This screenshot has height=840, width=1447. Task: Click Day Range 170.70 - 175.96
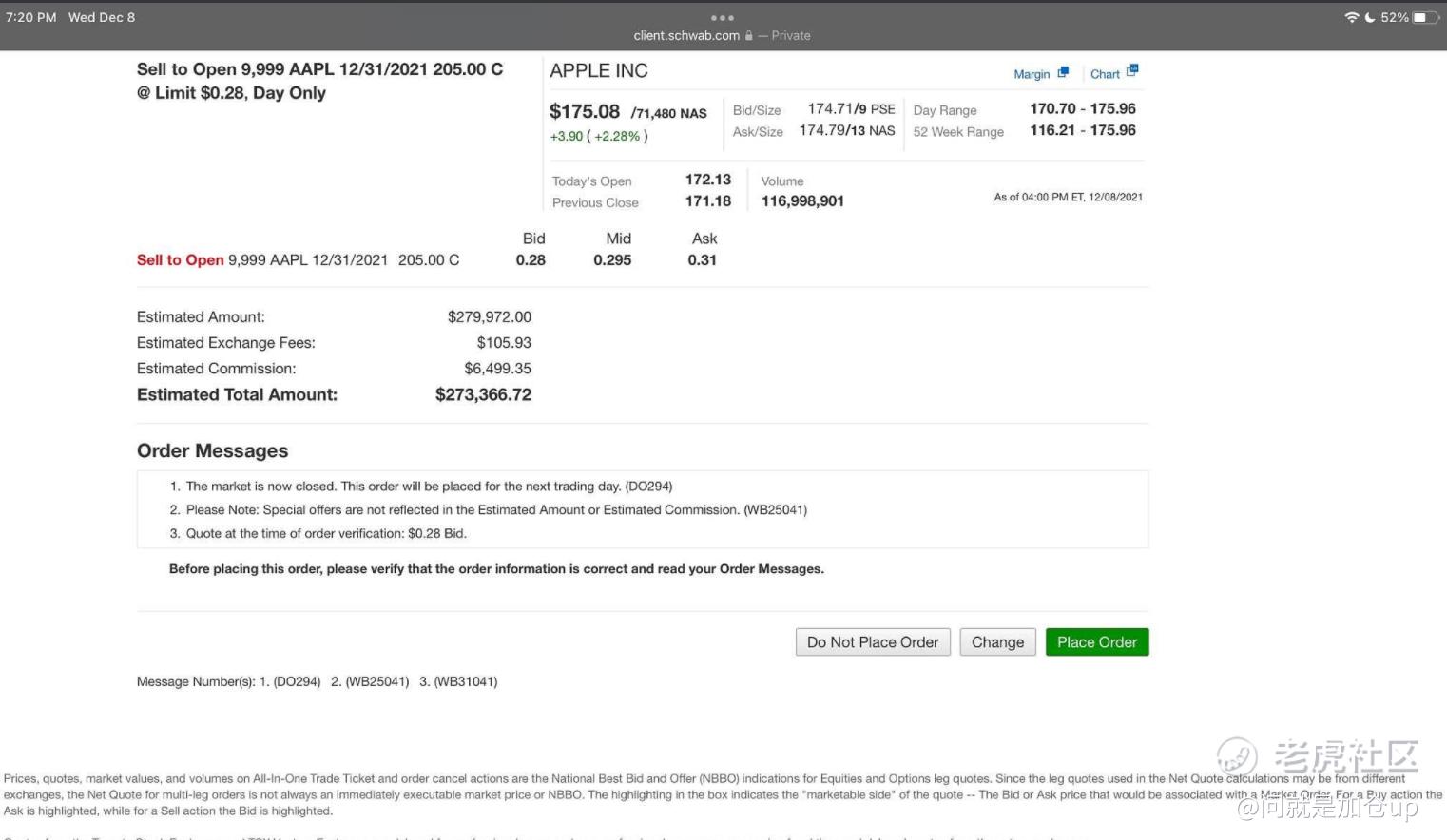click(x=1083, y=109)
